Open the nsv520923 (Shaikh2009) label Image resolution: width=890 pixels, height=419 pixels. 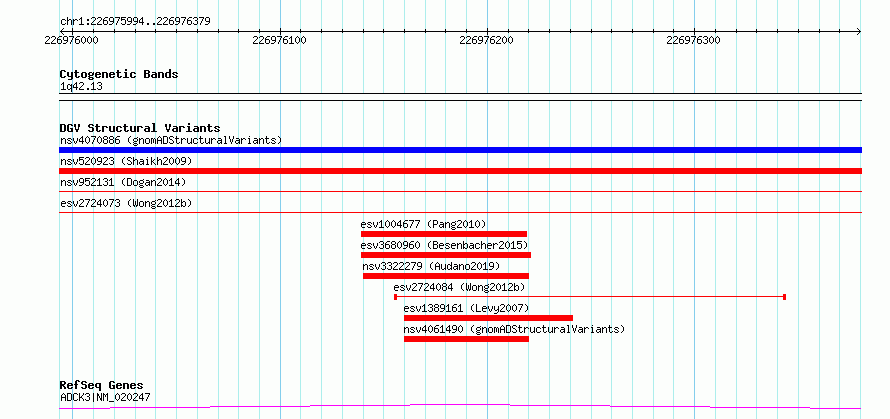(x=126, y=161)
